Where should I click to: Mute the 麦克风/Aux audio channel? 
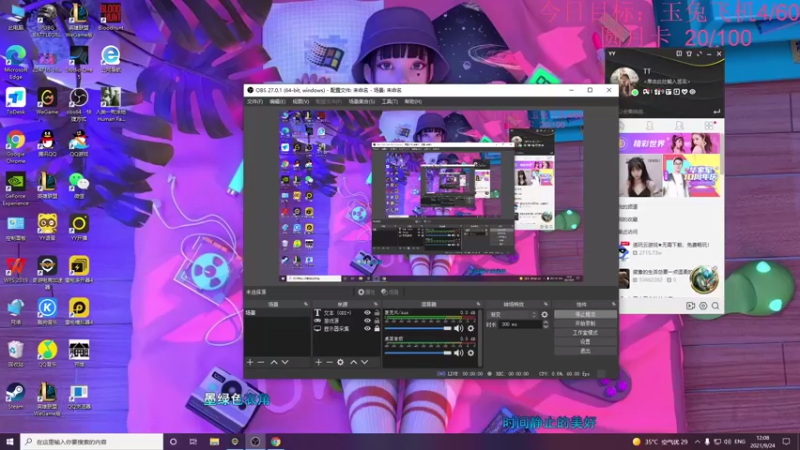point(459,328)
